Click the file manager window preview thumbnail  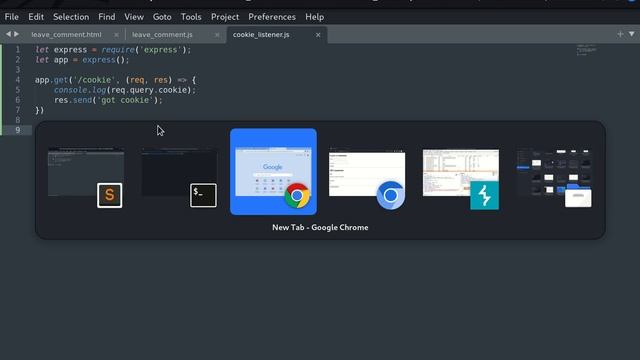point(554,172)
